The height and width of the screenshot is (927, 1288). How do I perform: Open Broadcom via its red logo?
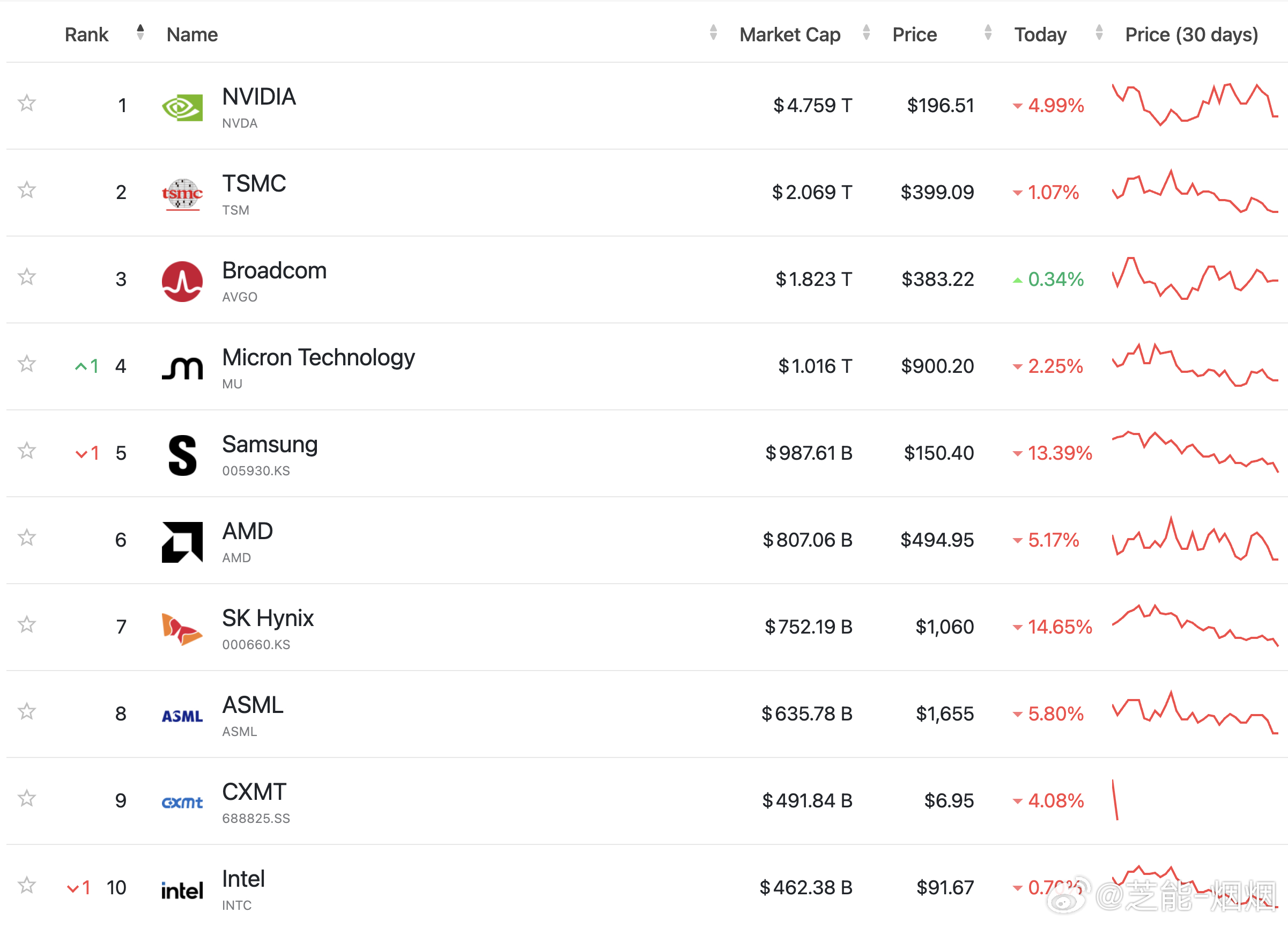pyautogui.click(x=182, y=281)
